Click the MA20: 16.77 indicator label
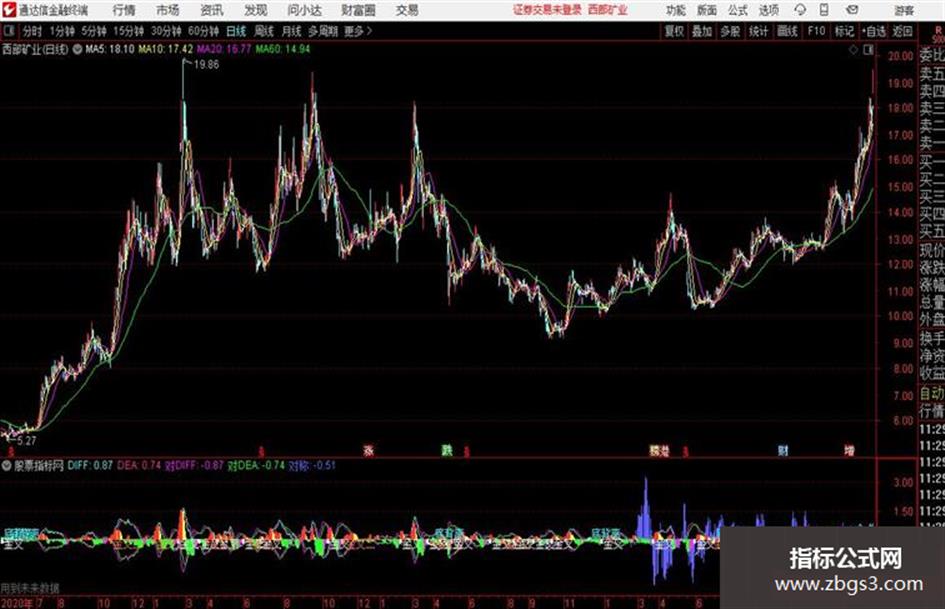The image size is (945, 609). tap(224, 49)
